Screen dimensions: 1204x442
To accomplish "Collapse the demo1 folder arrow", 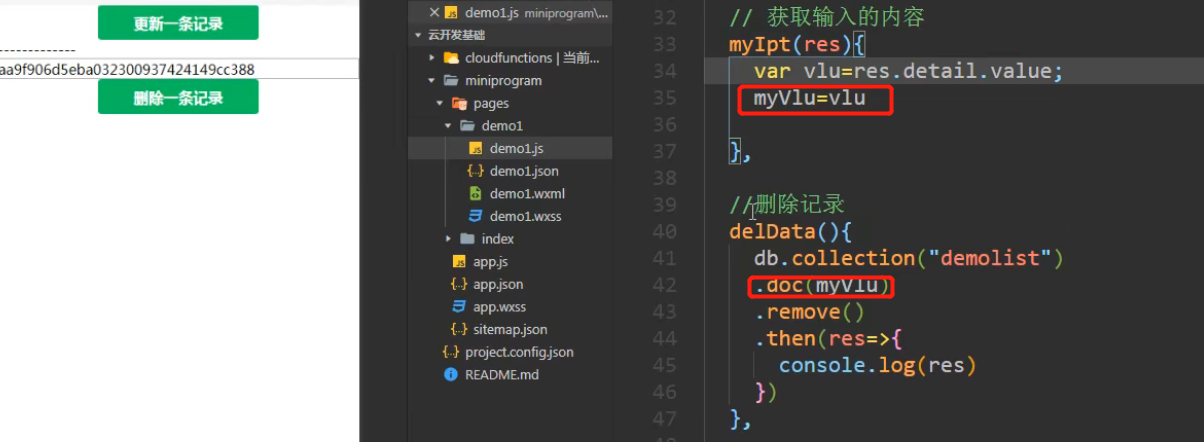I will click(x=449, y=126).
